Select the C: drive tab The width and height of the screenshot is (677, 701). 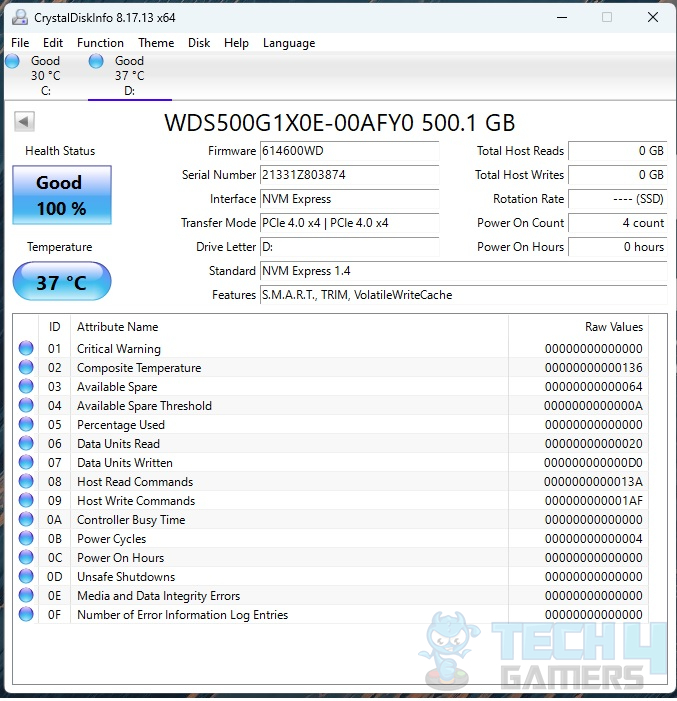46,76
